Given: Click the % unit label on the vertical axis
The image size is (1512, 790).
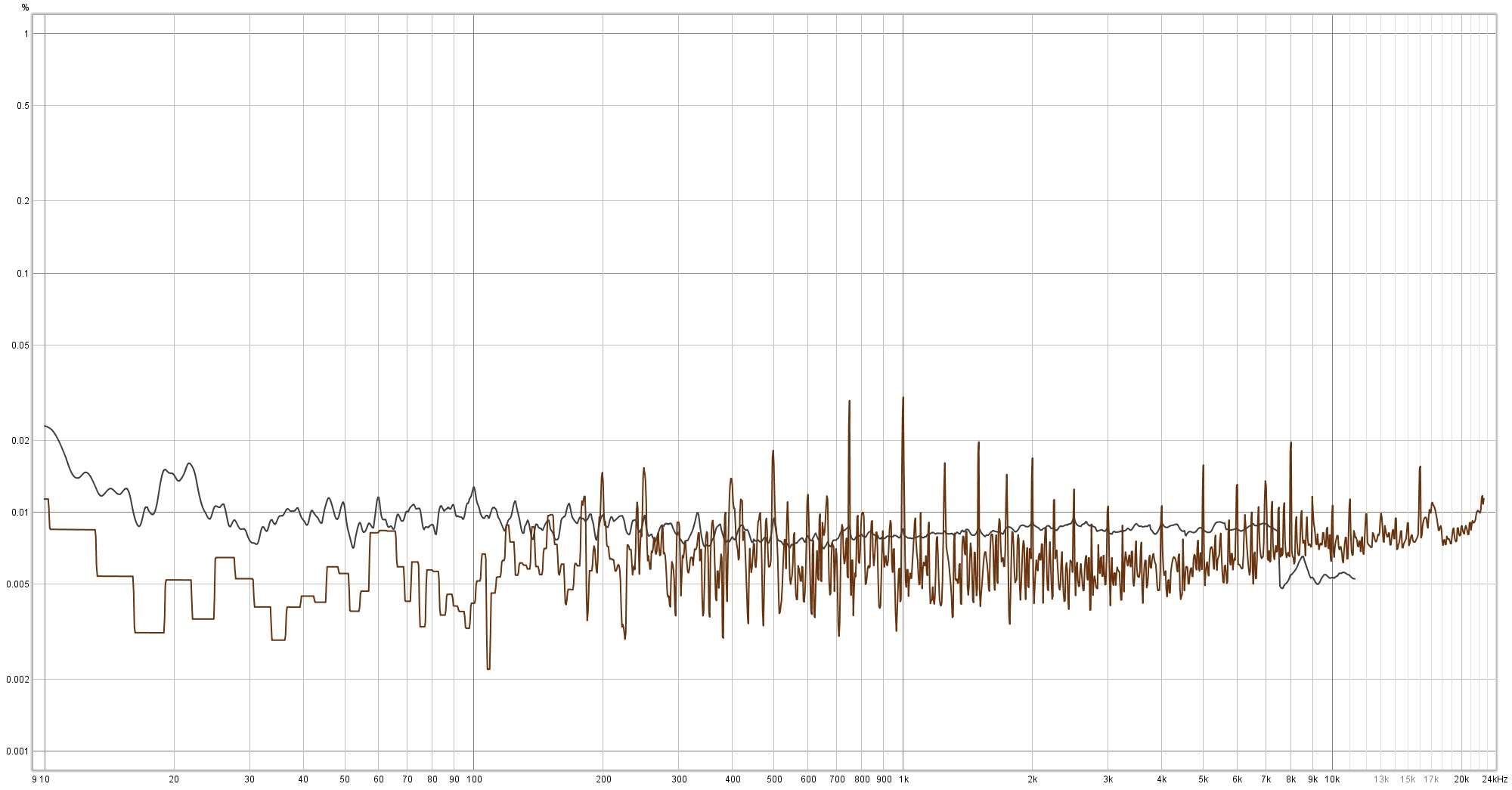Looking at the screenshot, I should 25,8.
